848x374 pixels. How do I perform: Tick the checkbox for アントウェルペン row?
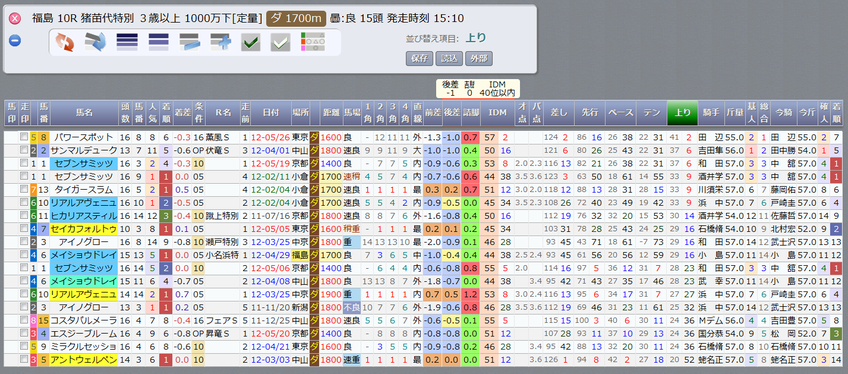(x=23, y=360)
